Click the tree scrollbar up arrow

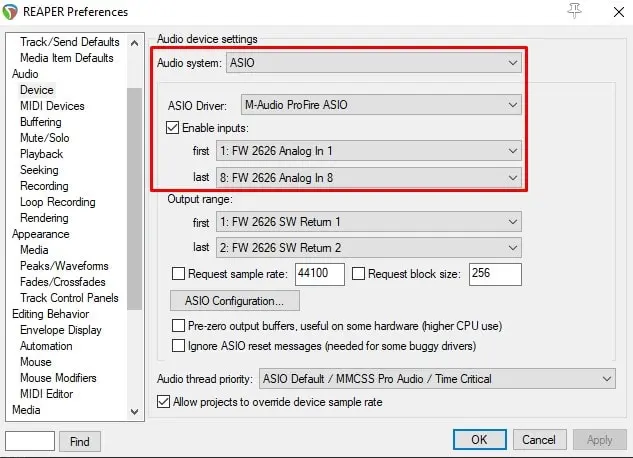click(x=134, y=43)
